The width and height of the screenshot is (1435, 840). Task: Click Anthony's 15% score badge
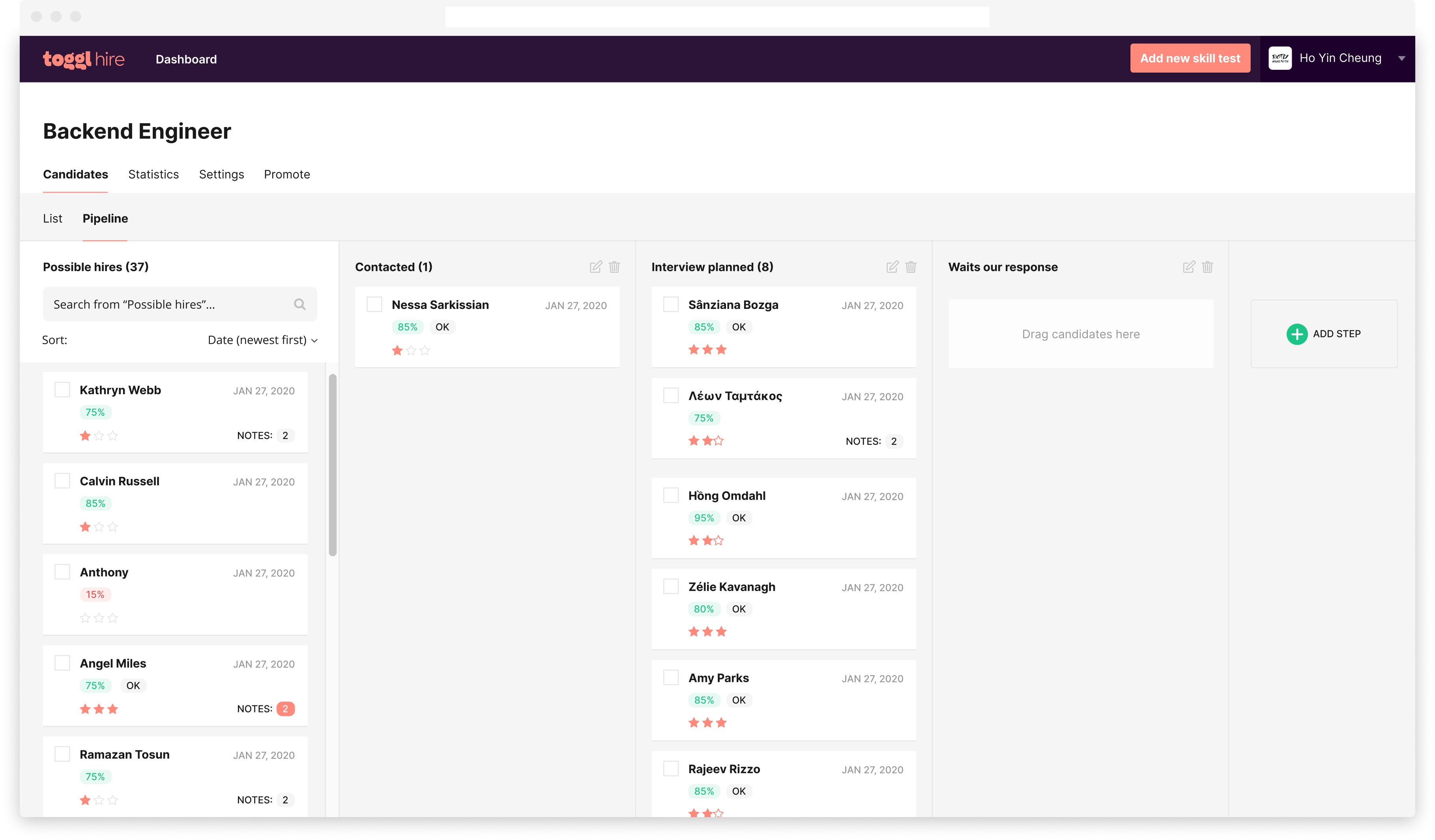[x=95, y=595]
